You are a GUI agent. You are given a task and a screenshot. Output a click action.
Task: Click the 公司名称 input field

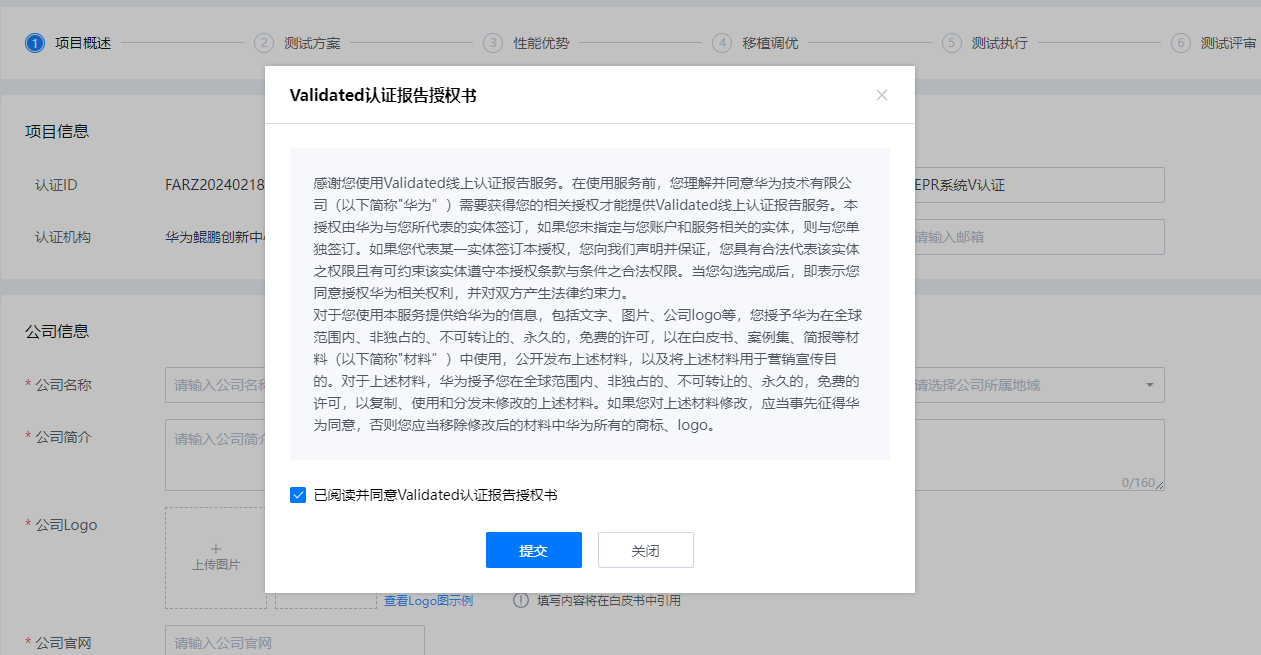(215, 385)
